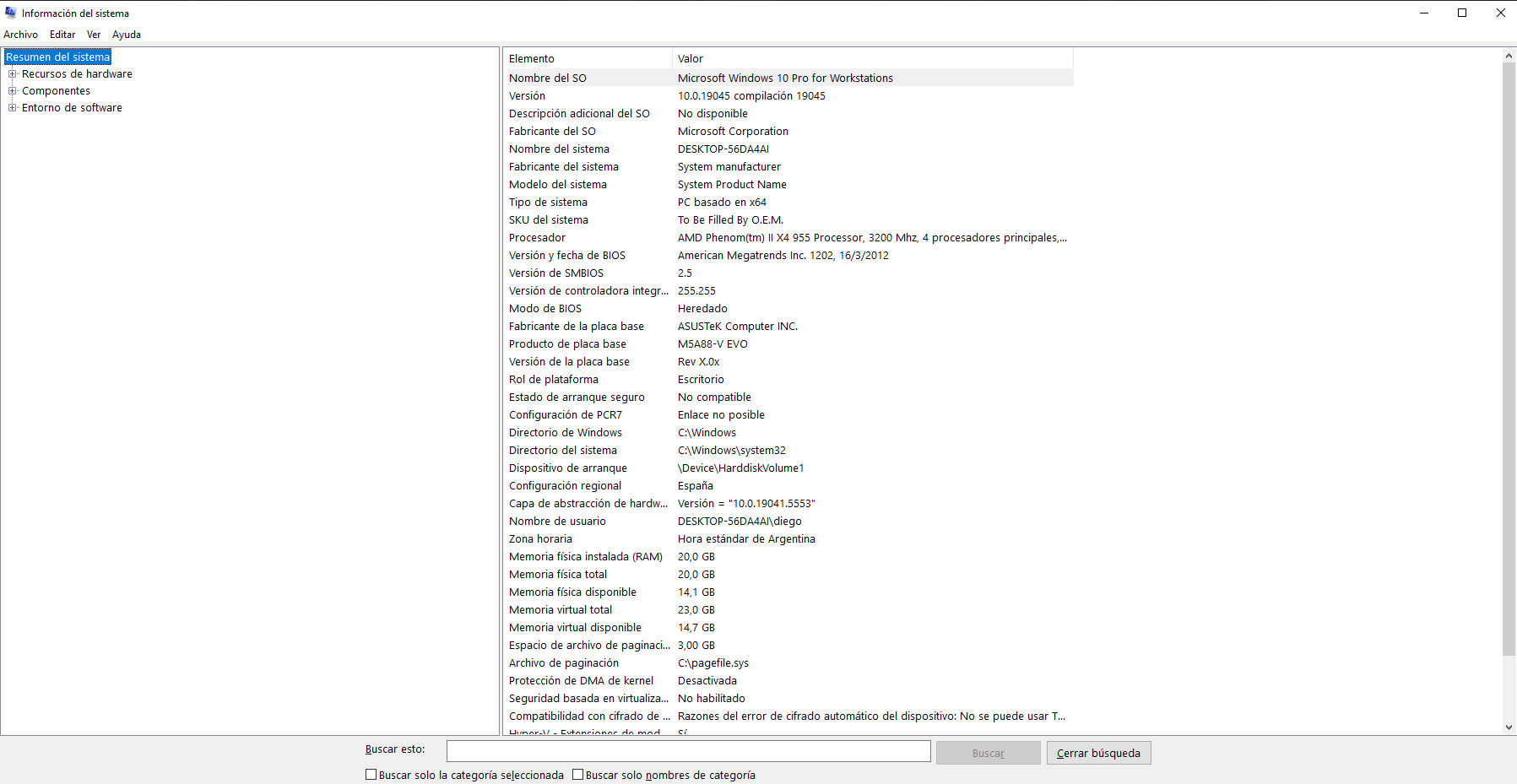Select Modelo del sistema row
Image resolution: width=1517 pixels, height=784 pixels.
(788, 184)
